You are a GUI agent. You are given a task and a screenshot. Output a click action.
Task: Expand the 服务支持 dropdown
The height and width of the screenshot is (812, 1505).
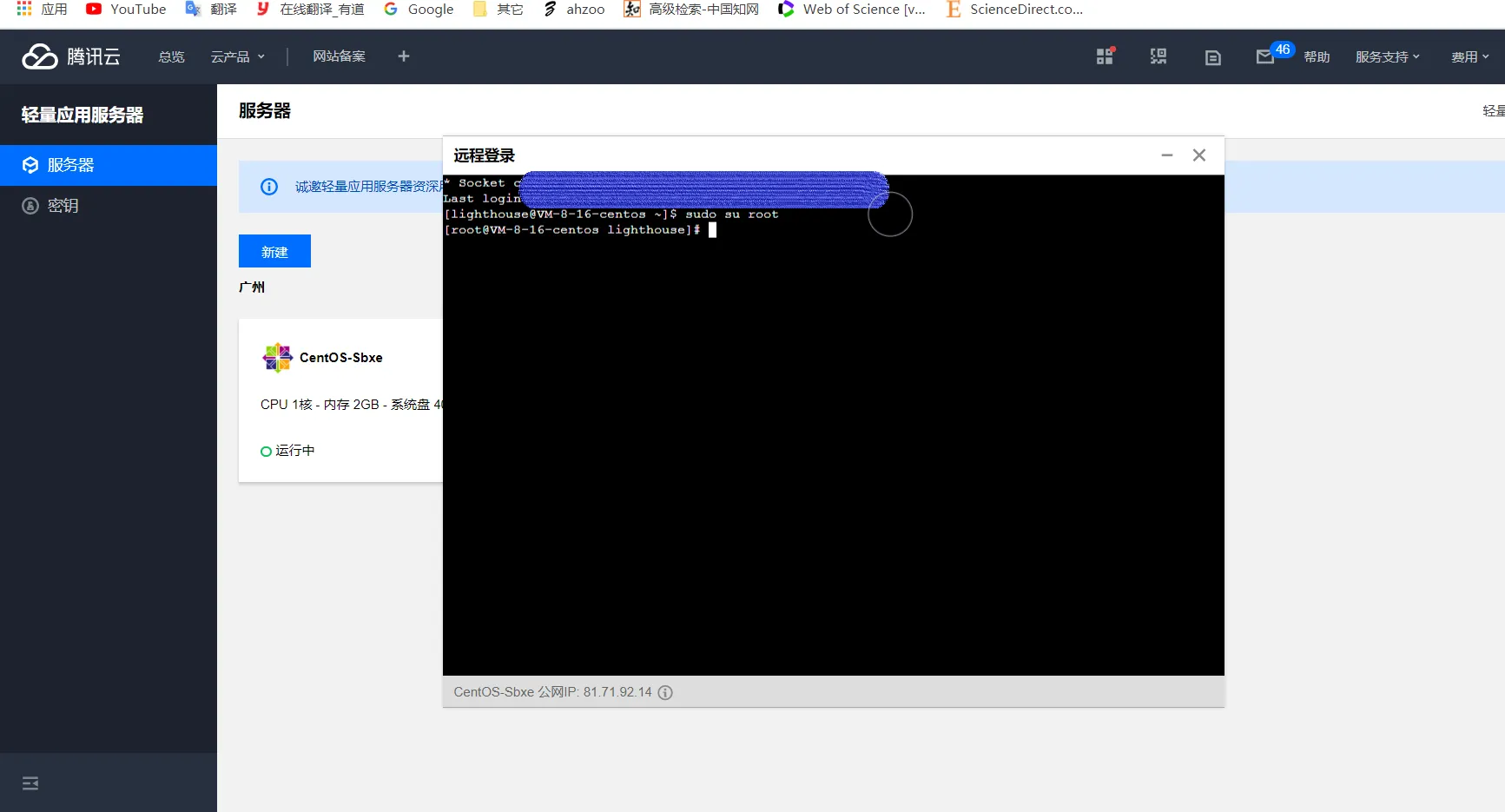pyautogui.click(x=1387, y=57)
